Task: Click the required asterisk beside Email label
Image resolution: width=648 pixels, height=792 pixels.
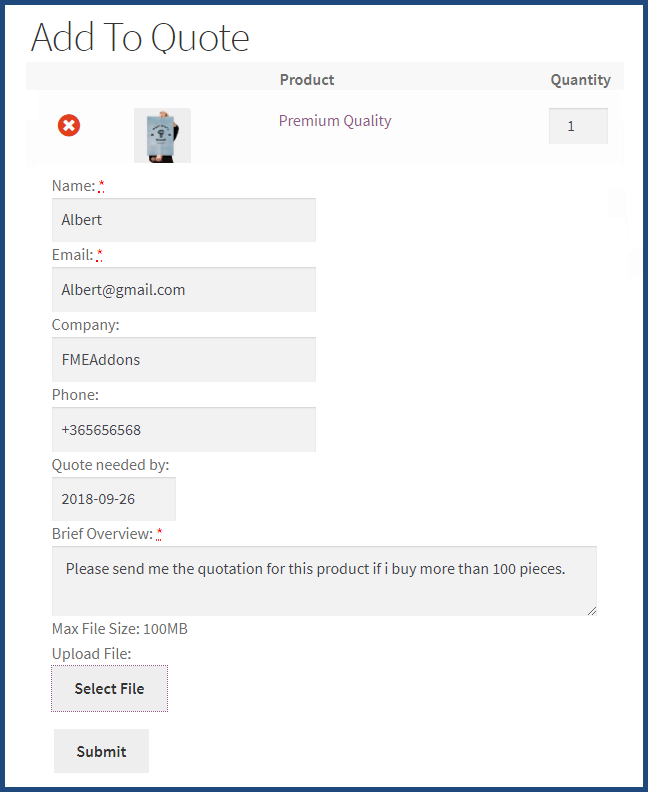Action: click(x=99, y=255)
